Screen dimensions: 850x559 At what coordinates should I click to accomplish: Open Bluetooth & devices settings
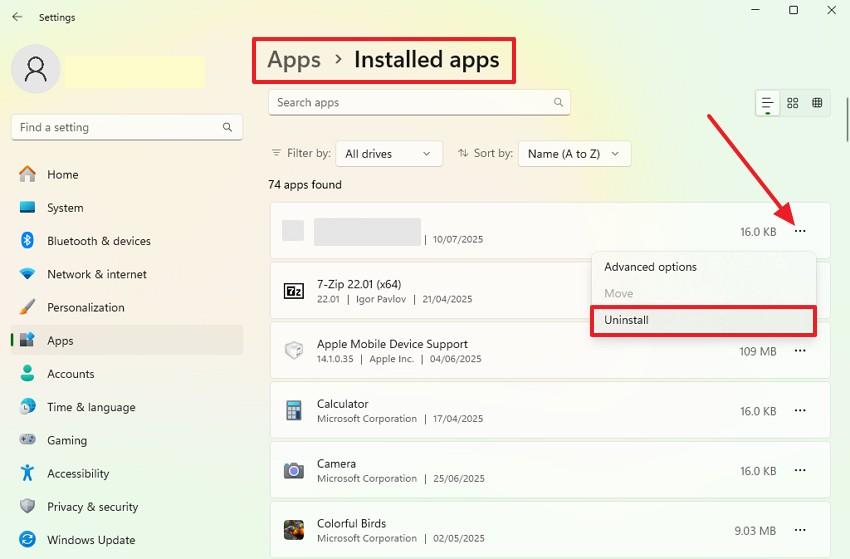pyautogui.click(x=126, y=241)
